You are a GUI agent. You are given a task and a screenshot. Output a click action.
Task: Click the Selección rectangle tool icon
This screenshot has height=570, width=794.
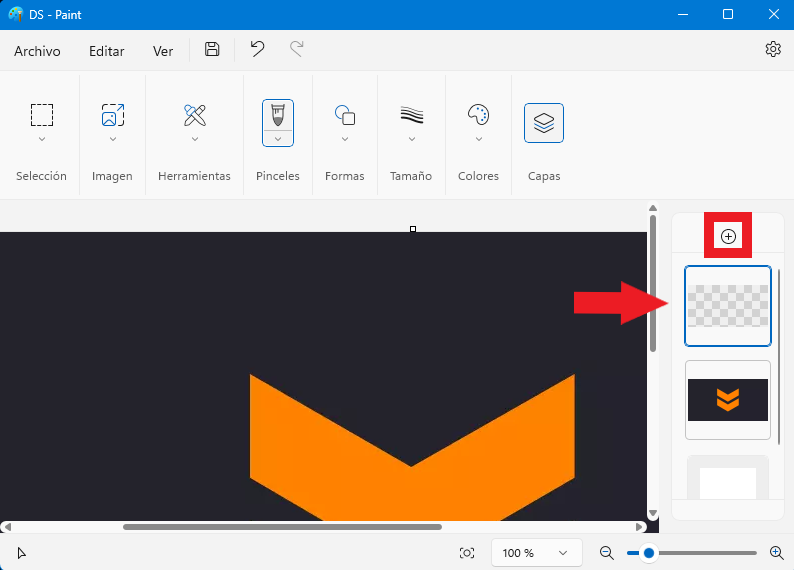click(42, 115)
